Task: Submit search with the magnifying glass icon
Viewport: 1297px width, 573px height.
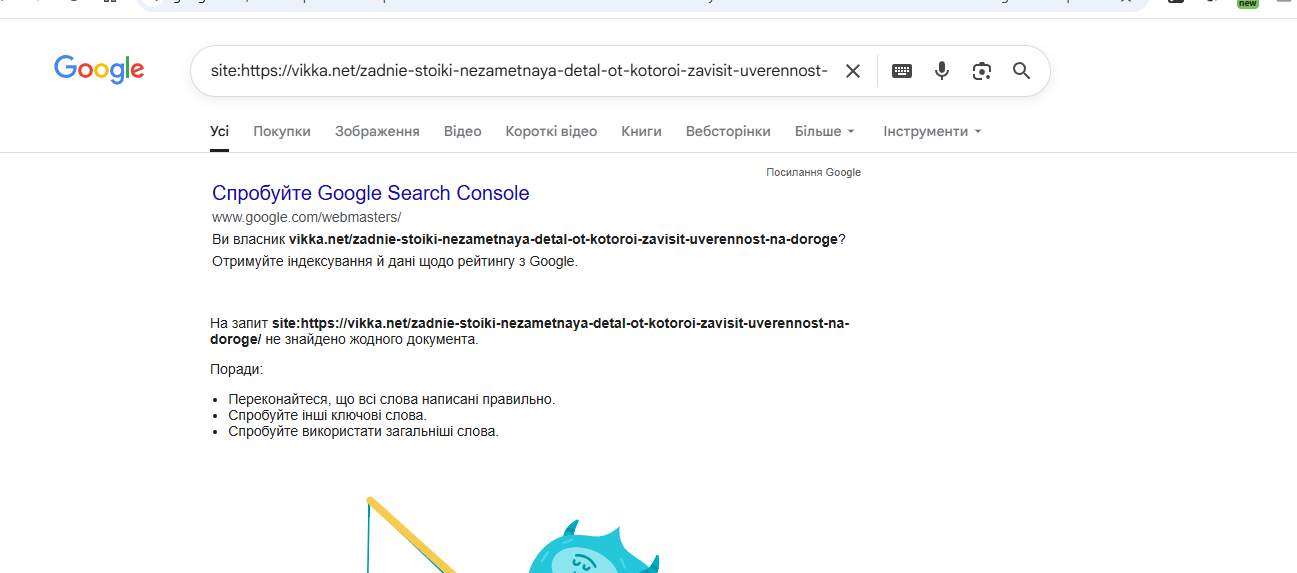Action: 1021,71
